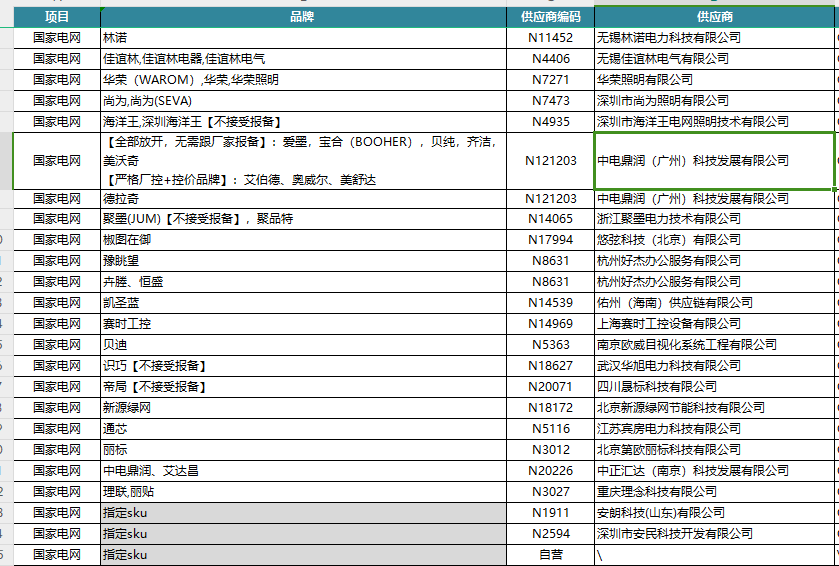Click supplier code N5363
Screen dimensions: 839x566
[551, 345]
